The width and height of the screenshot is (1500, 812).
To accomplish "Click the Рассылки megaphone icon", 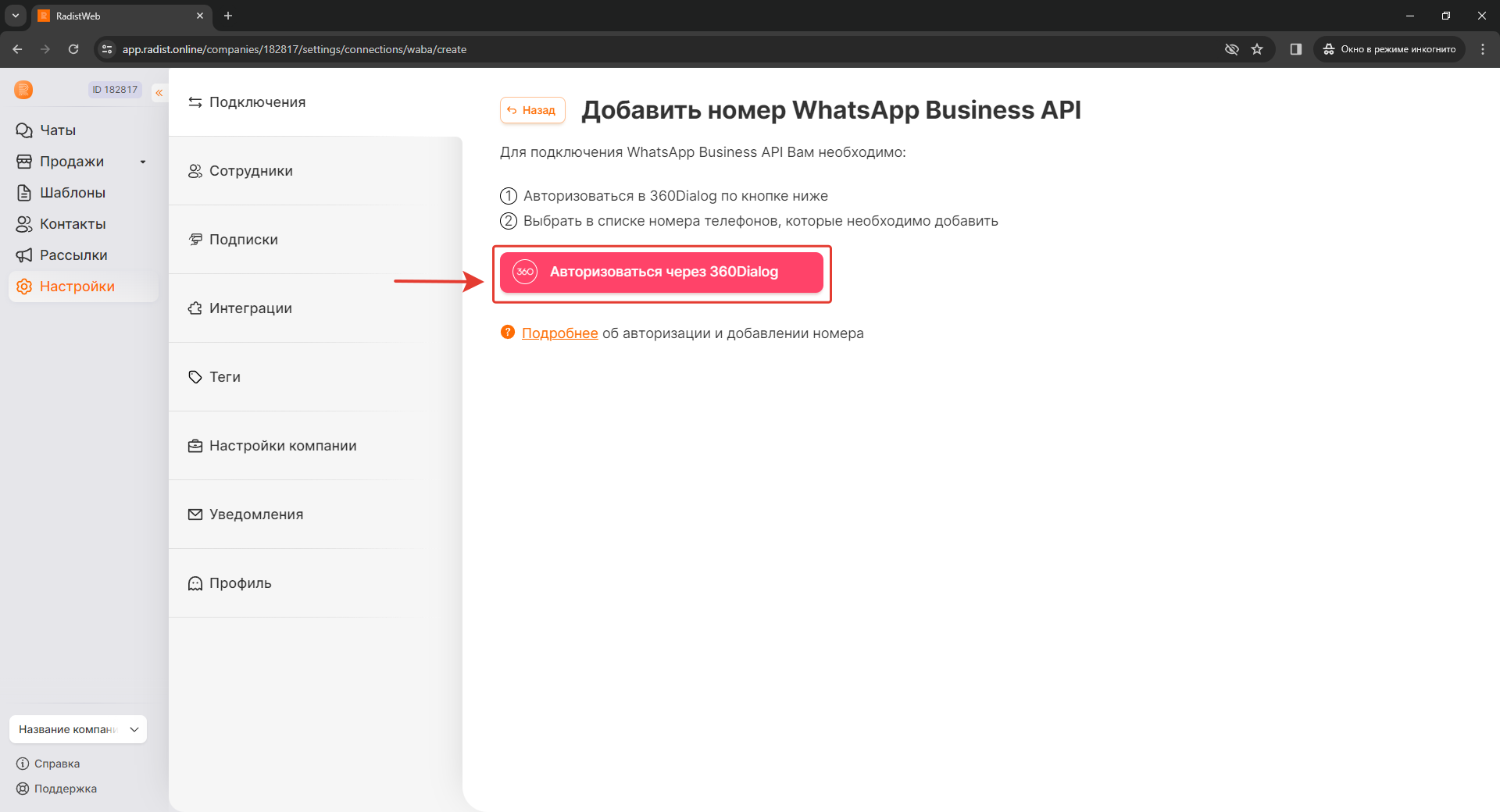I will pyautogui.click(x=24, y=255).
